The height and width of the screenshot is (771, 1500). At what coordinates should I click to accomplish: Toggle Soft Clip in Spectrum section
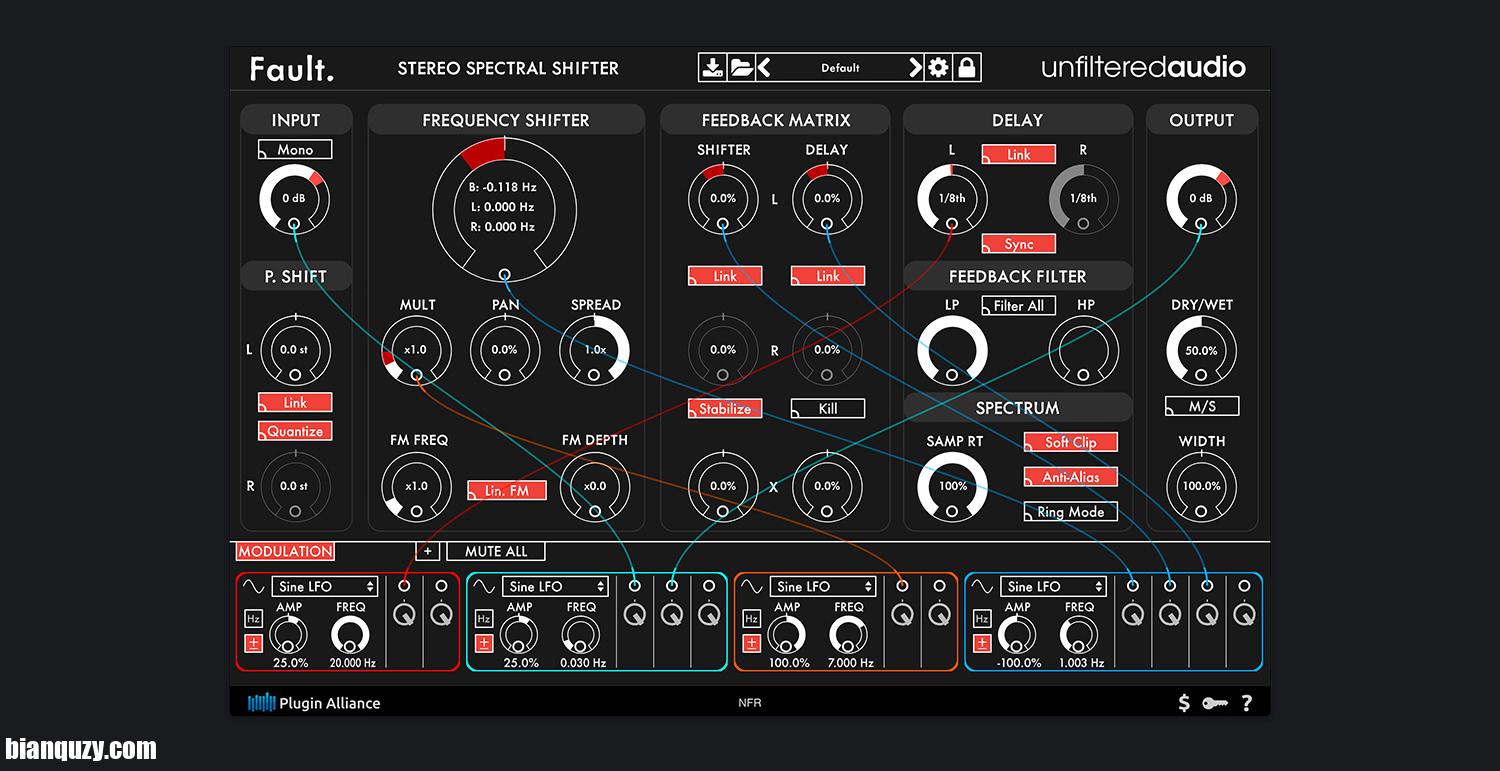(x=1071, y=442)
